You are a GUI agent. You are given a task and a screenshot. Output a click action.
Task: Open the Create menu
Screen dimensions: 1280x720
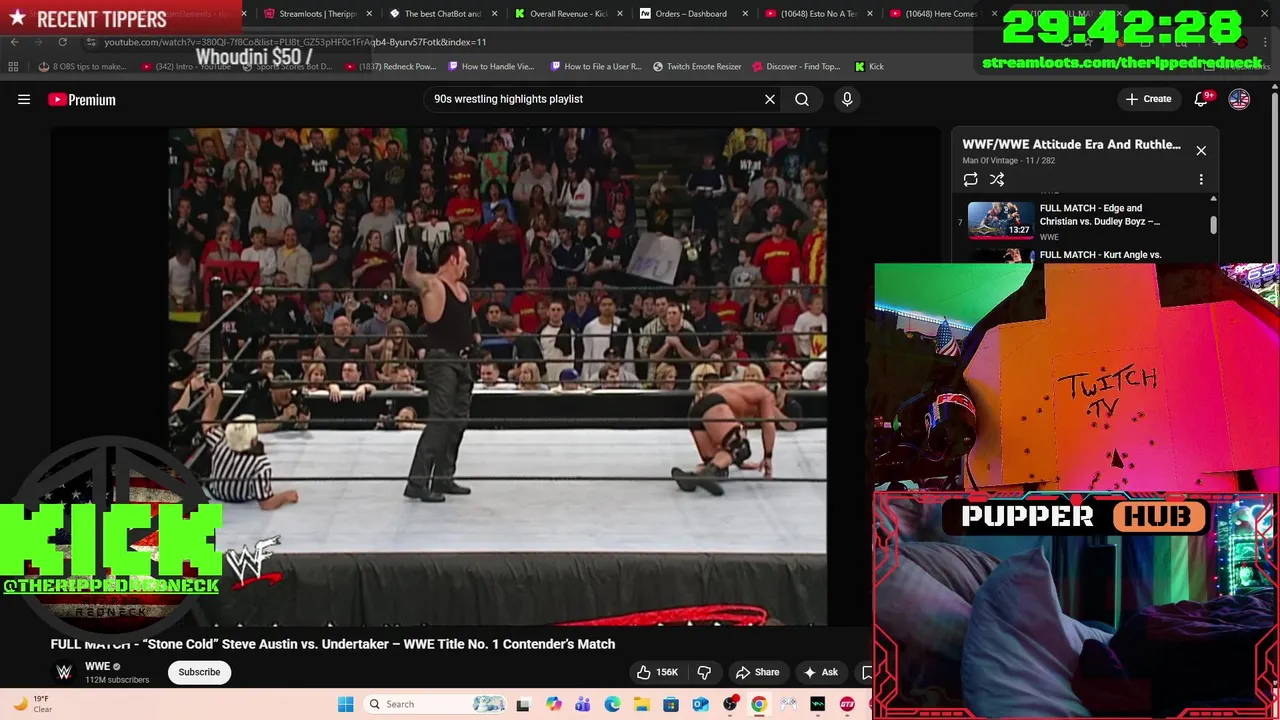point(1148,99)
